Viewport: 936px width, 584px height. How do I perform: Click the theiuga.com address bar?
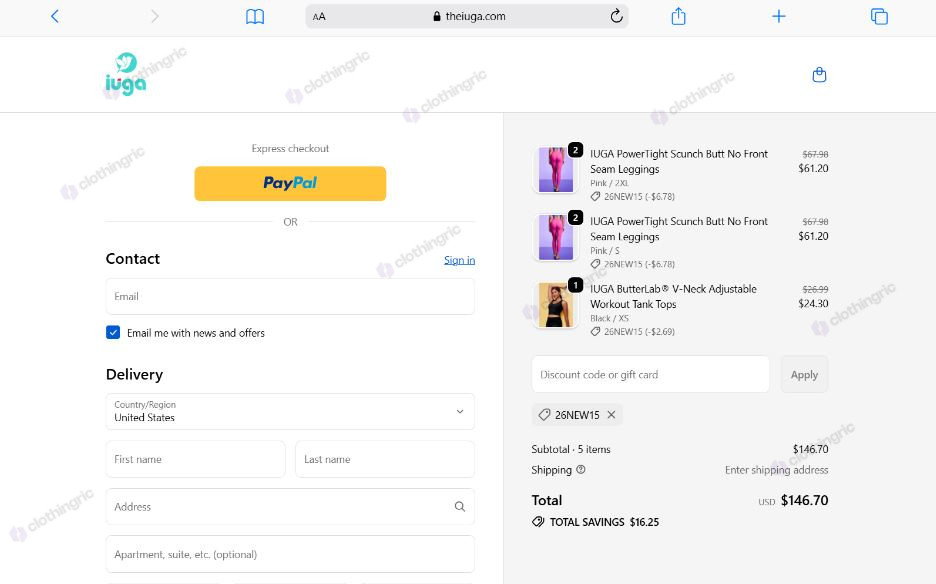[467, 16]
